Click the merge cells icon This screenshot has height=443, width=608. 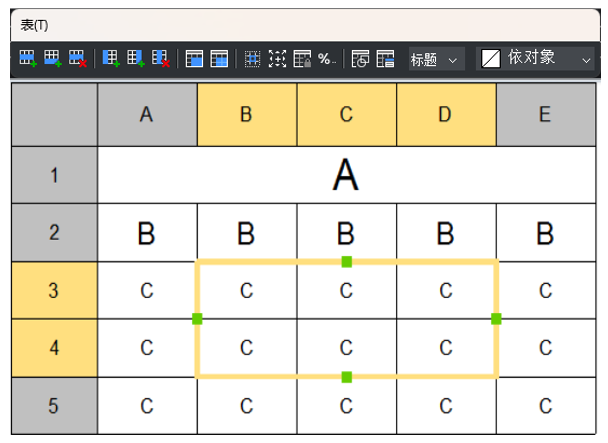tap(194, 59)
